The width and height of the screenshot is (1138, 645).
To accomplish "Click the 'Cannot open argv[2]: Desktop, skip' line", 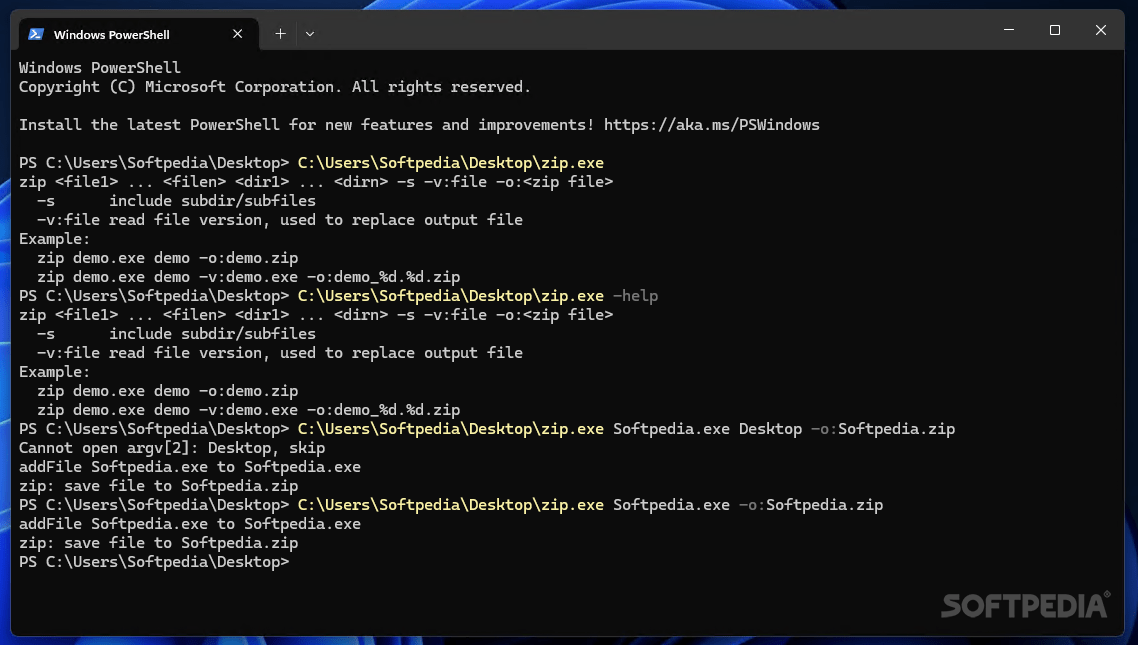I will click(172, 448).
